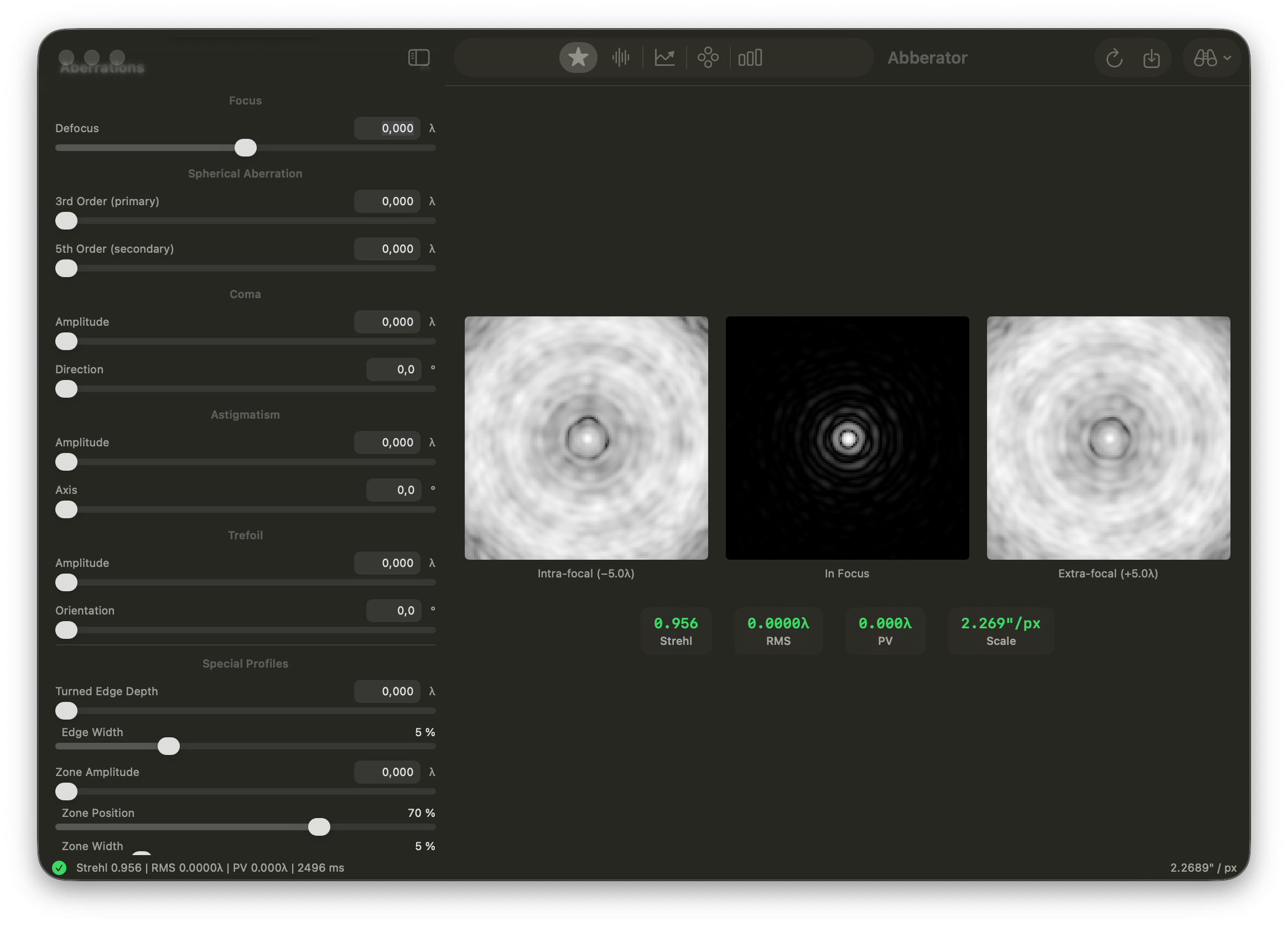Click the Extra-focal star test image
This screenshot has height=927, width=1288.
[1108, 438]
